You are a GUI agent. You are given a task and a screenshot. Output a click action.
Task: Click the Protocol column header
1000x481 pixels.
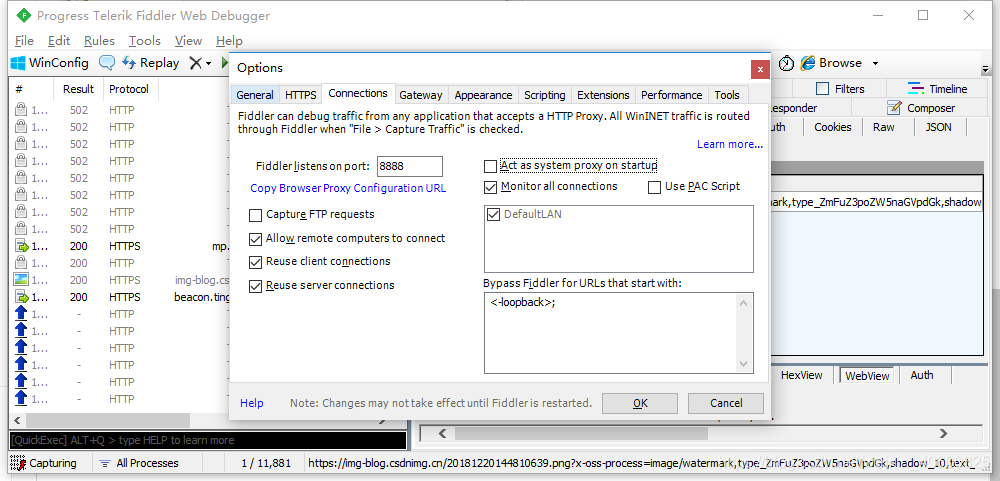pos(129,89)
